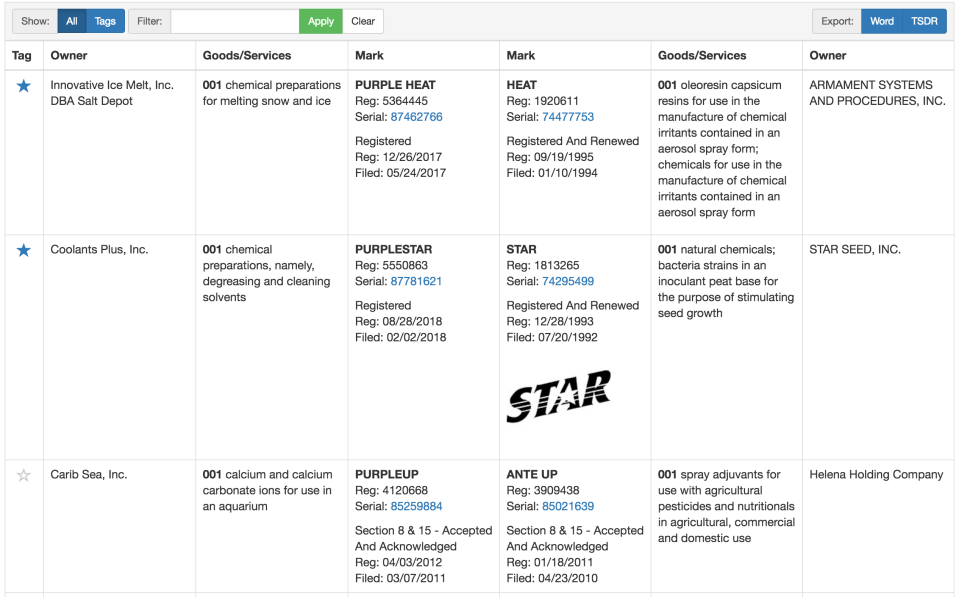The height and width of the screenshot is (597, 959).
Task: Open serial 74477753 for HEAT mark
Action: click(568, 117)
